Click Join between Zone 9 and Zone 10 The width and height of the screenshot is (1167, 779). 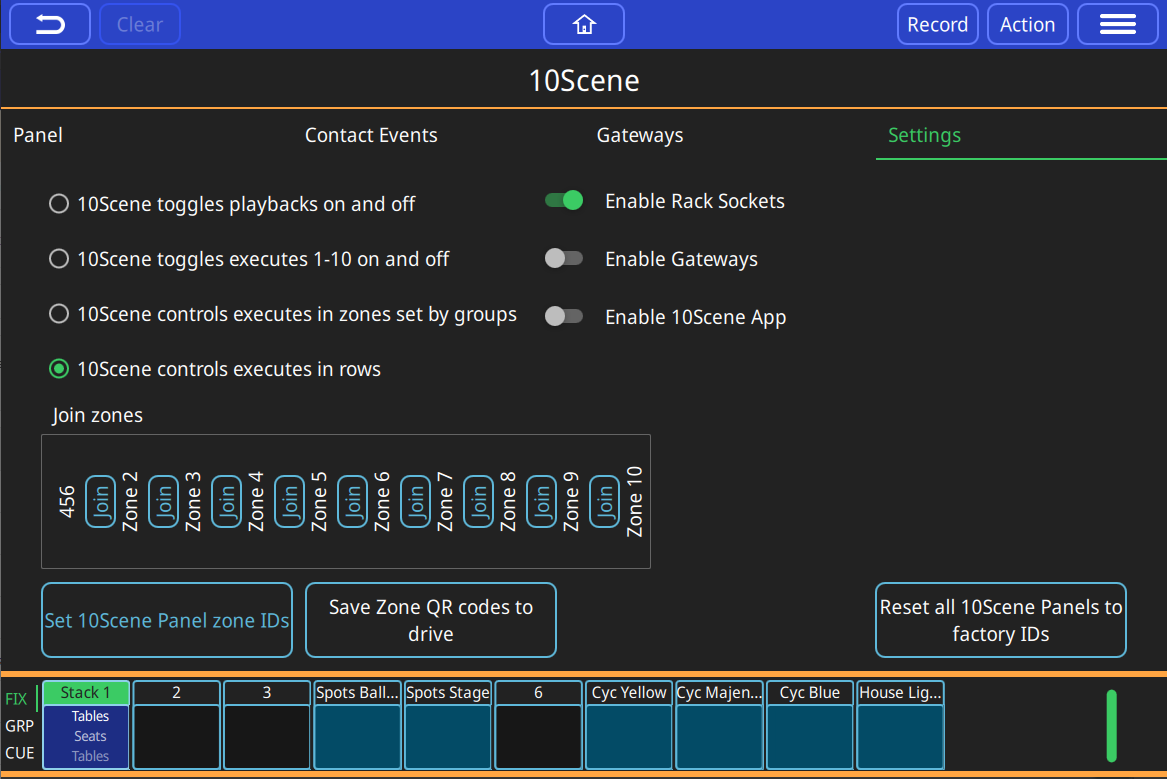click(604, 501)
